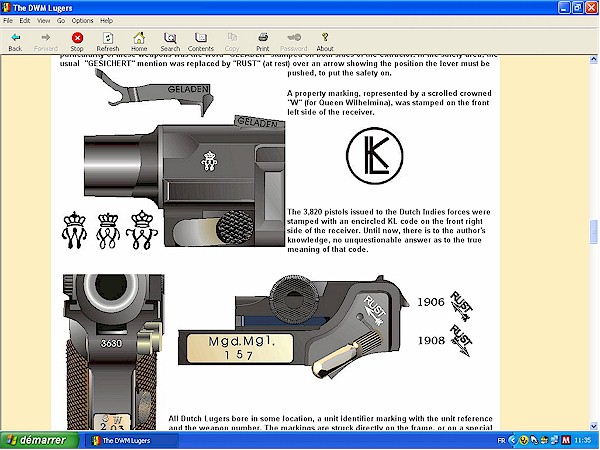600x450 pixels.
Task: Click the démarrer start button
Action: pos(39,440)
